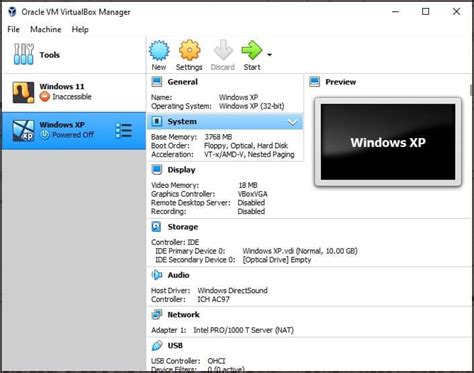Open the Display settings header link
This screenshot has width=474, height=373.
point(181,170)
